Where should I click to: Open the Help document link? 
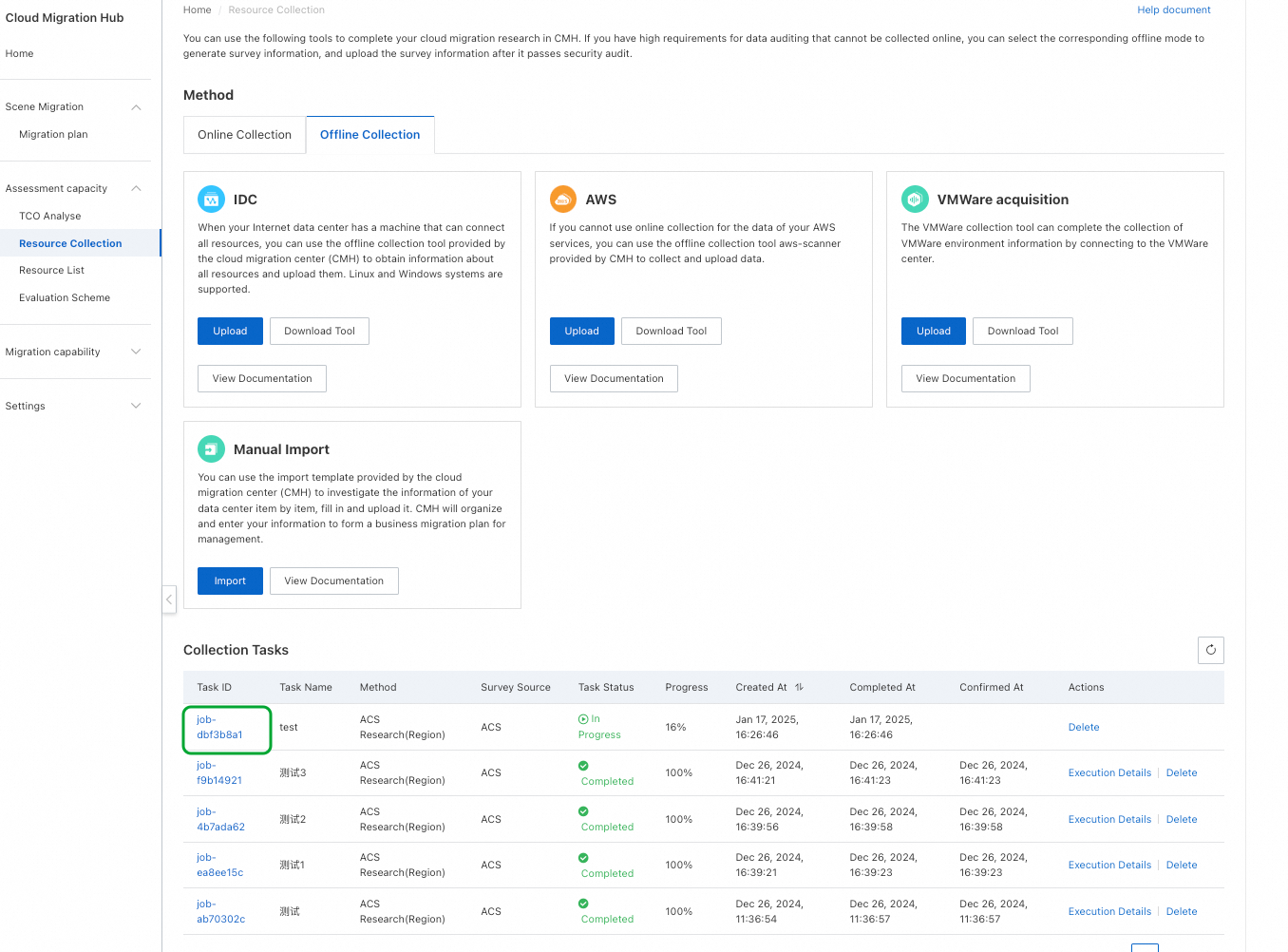coord(1174,10)
